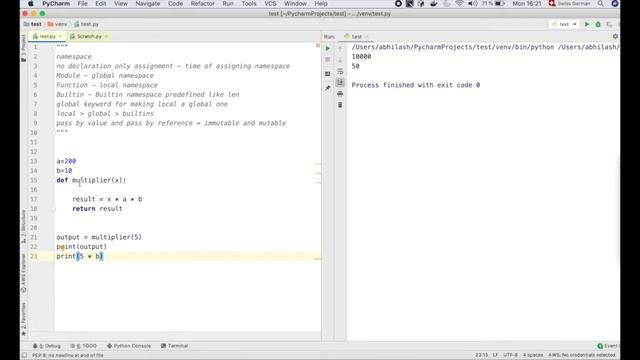This screenshot has height=360, width=640.
Task: Open the Project tool window sidebar
Action: click(23, 48)
